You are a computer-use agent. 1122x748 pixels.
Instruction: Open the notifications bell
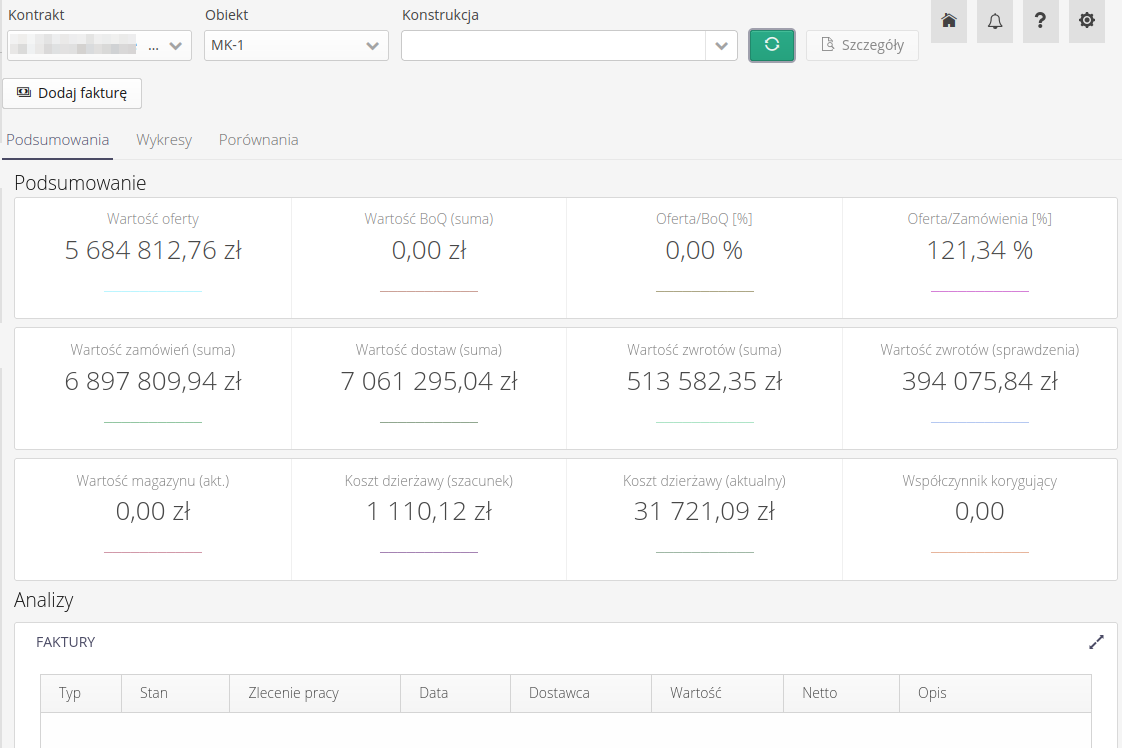pos(994,21)
